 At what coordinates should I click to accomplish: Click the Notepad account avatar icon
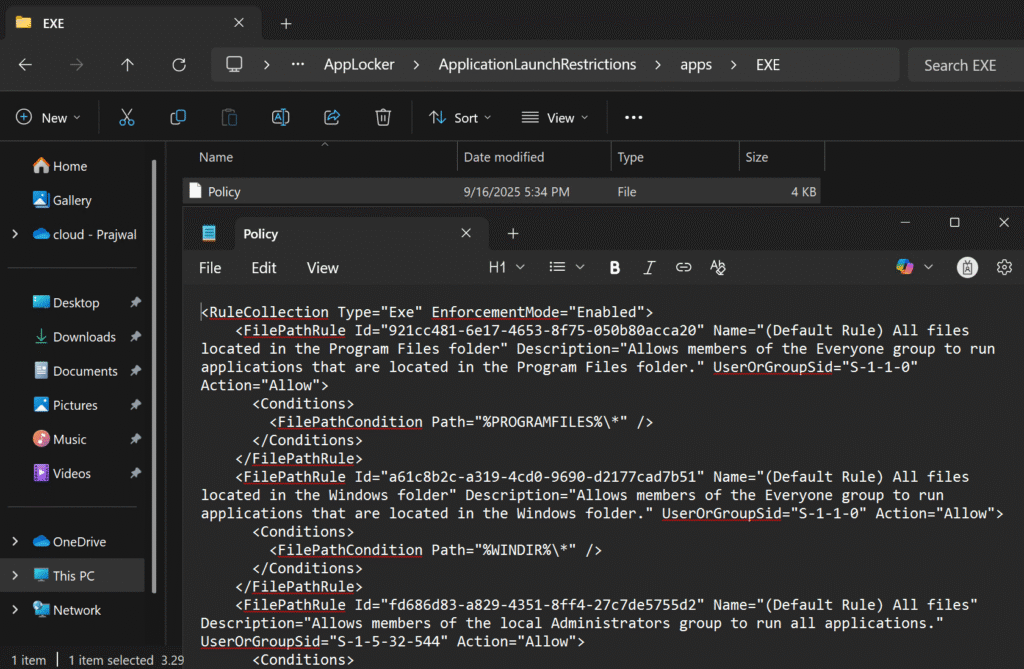pos(967,267)
